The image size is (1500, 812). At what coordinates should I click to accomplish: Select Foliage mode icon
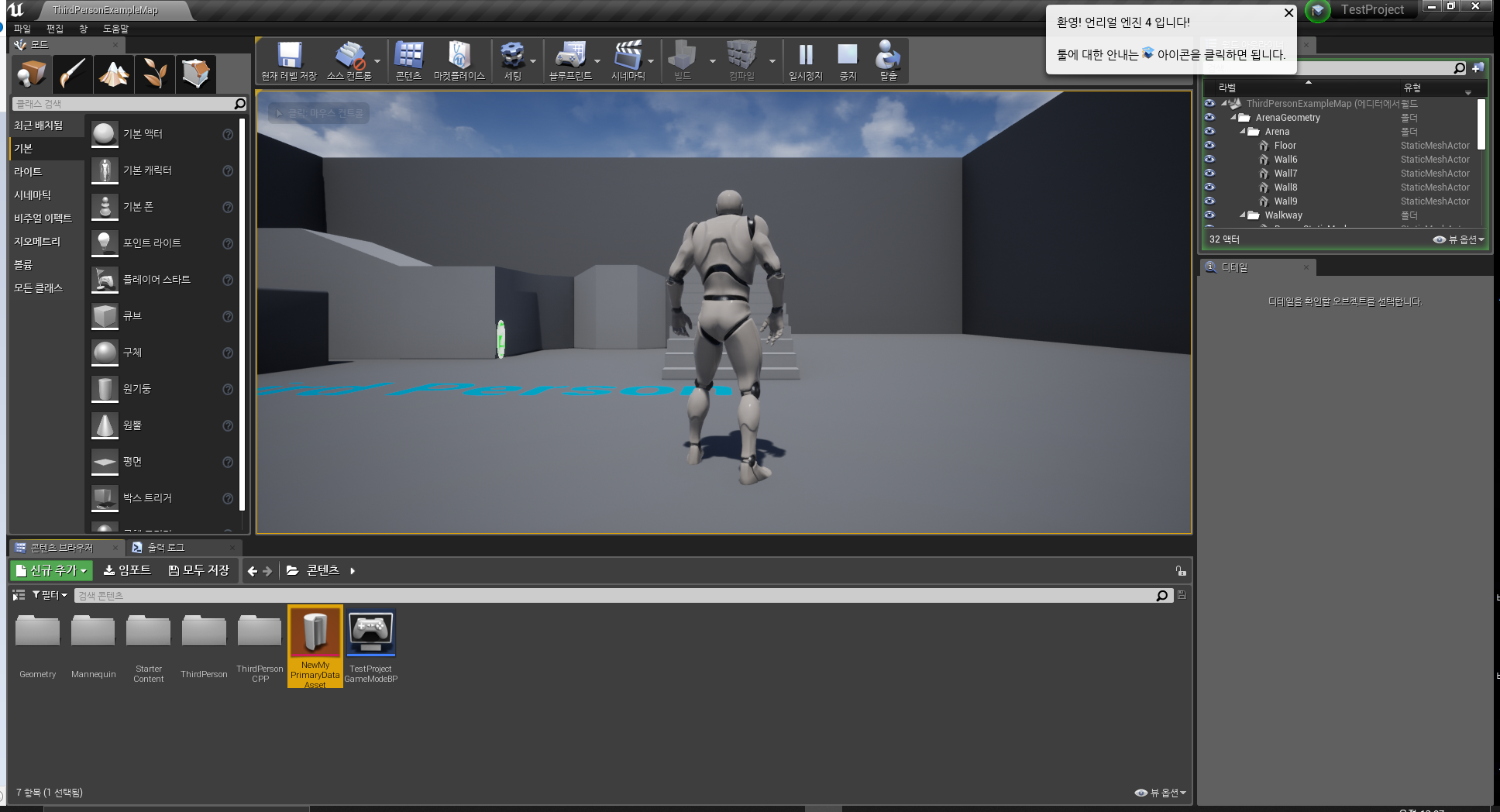pos(155,74)
